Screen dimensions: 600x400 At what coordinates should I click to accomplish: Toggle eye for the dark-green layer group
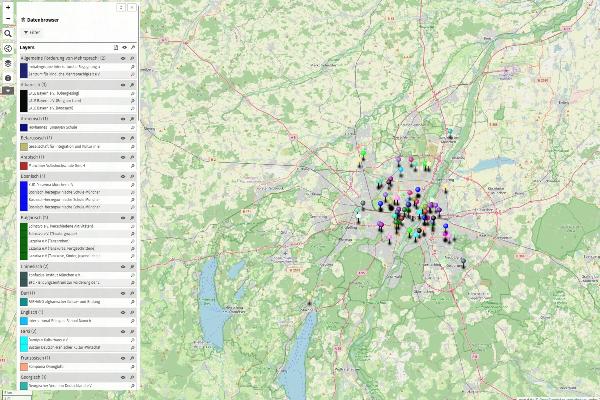[123, 218]
